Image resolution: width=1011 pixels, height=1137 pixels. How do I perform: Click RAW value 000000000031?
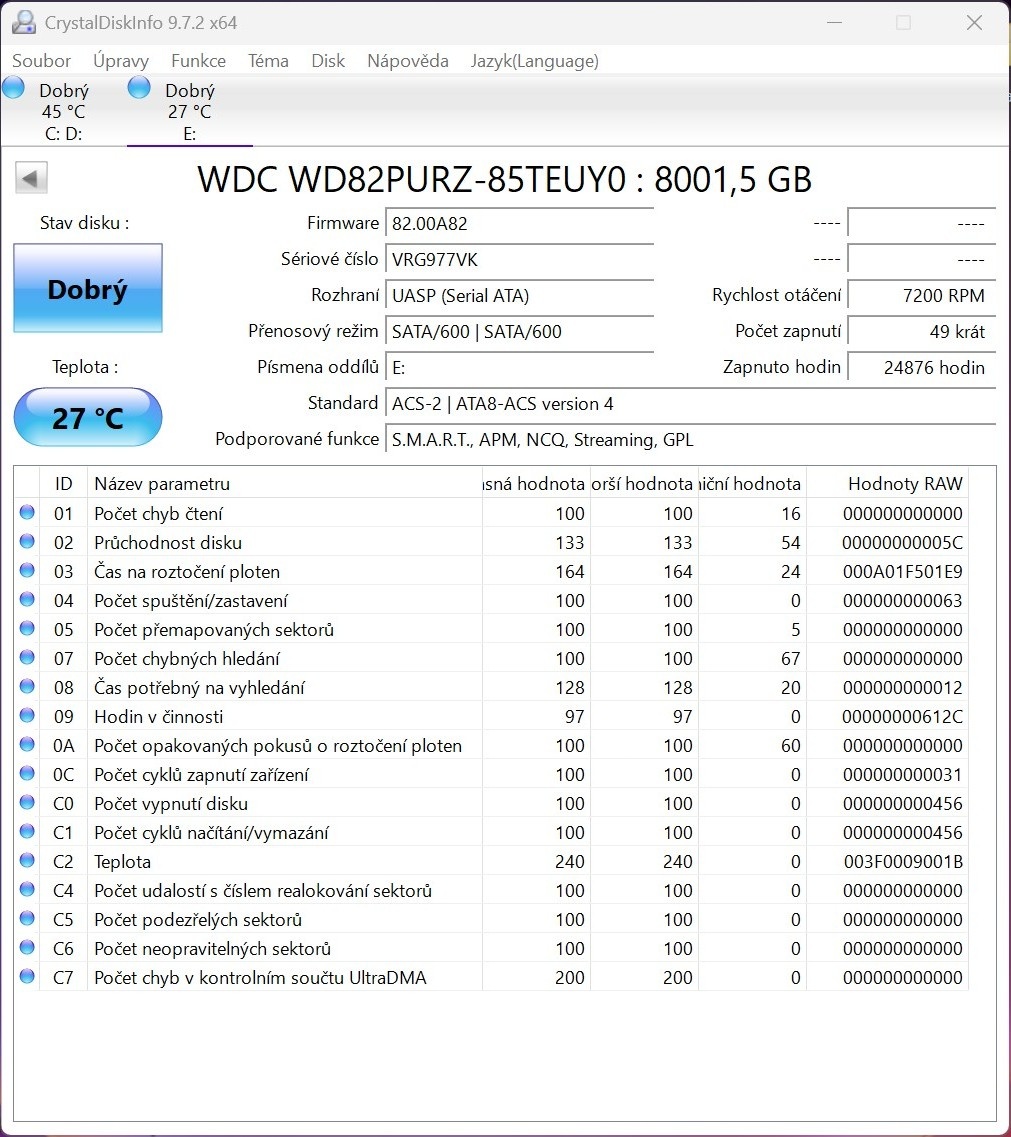(x=902, y=774)
